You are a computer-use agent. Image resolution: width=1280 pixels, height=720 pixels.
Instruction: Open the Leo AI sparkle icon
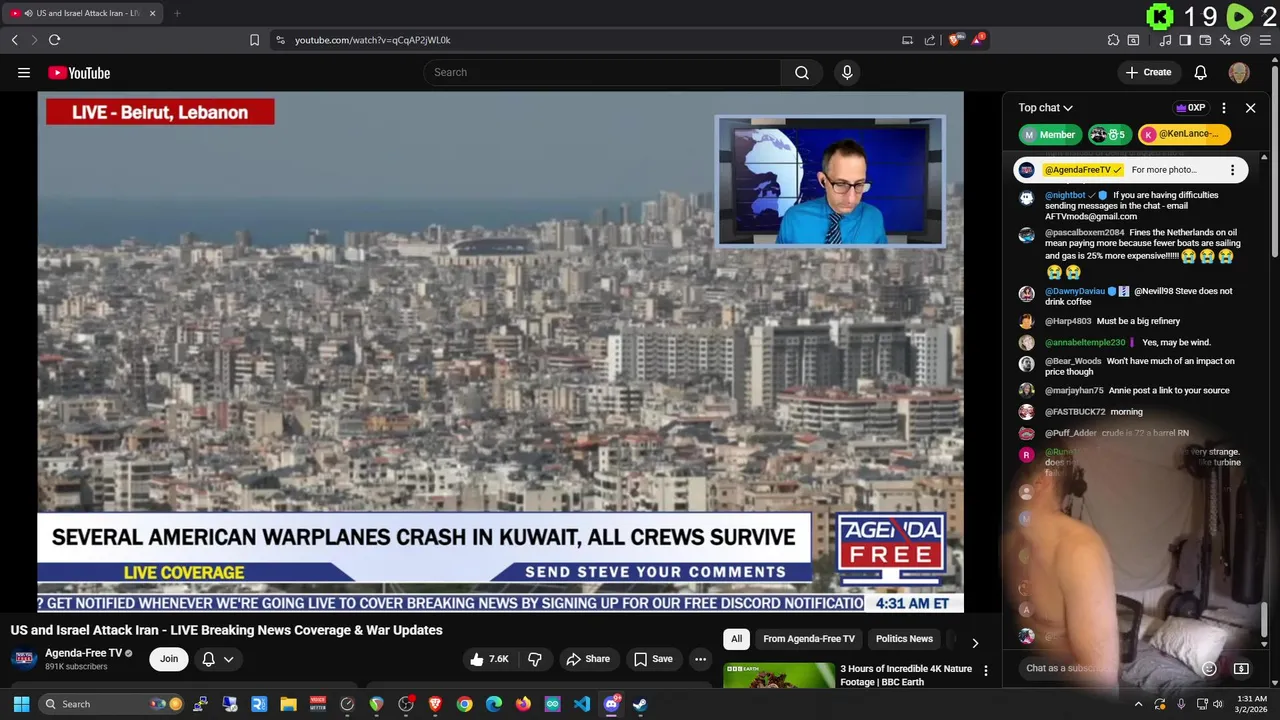1225,40
